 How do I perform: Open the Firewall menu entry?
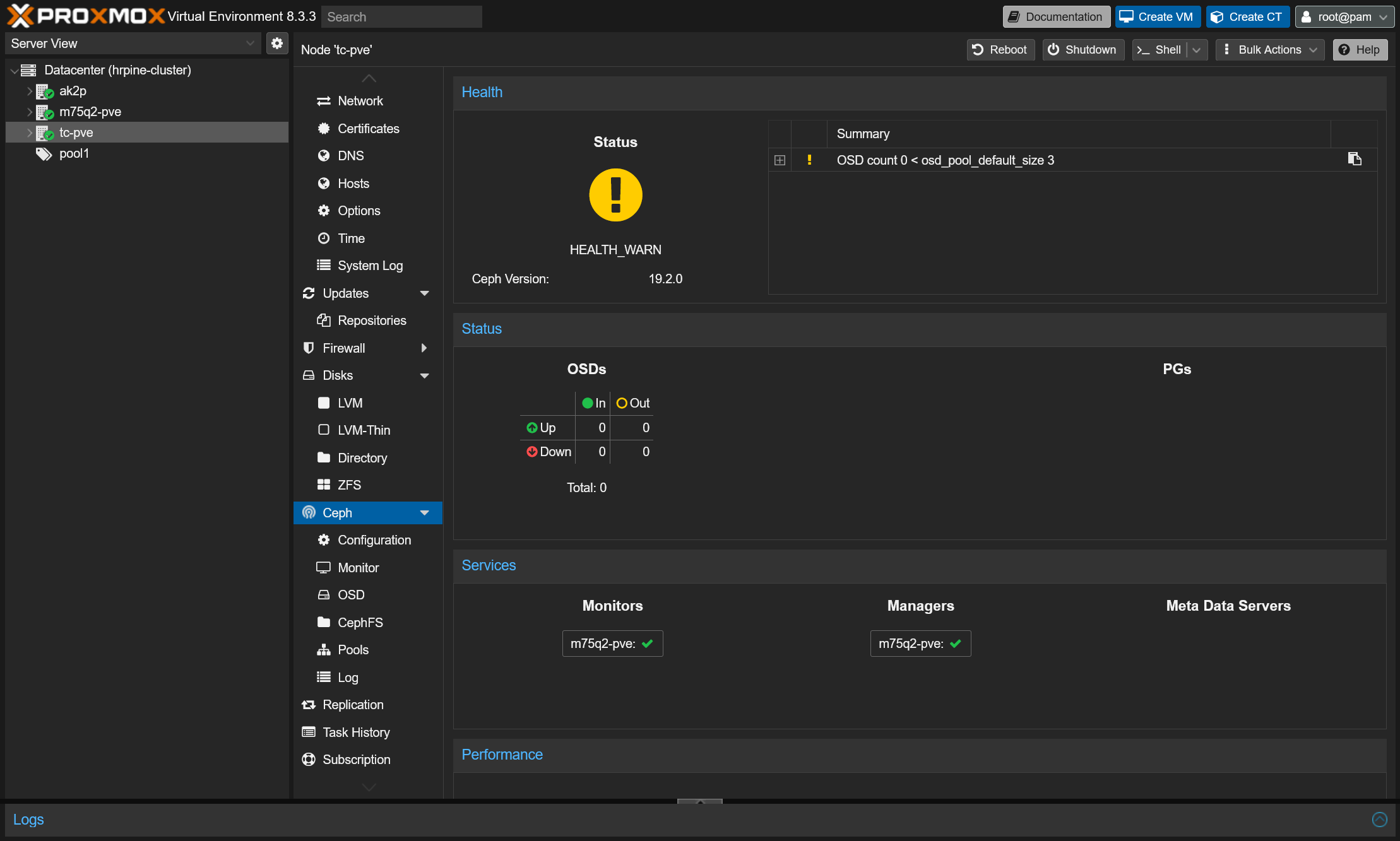tap(368, 348)
